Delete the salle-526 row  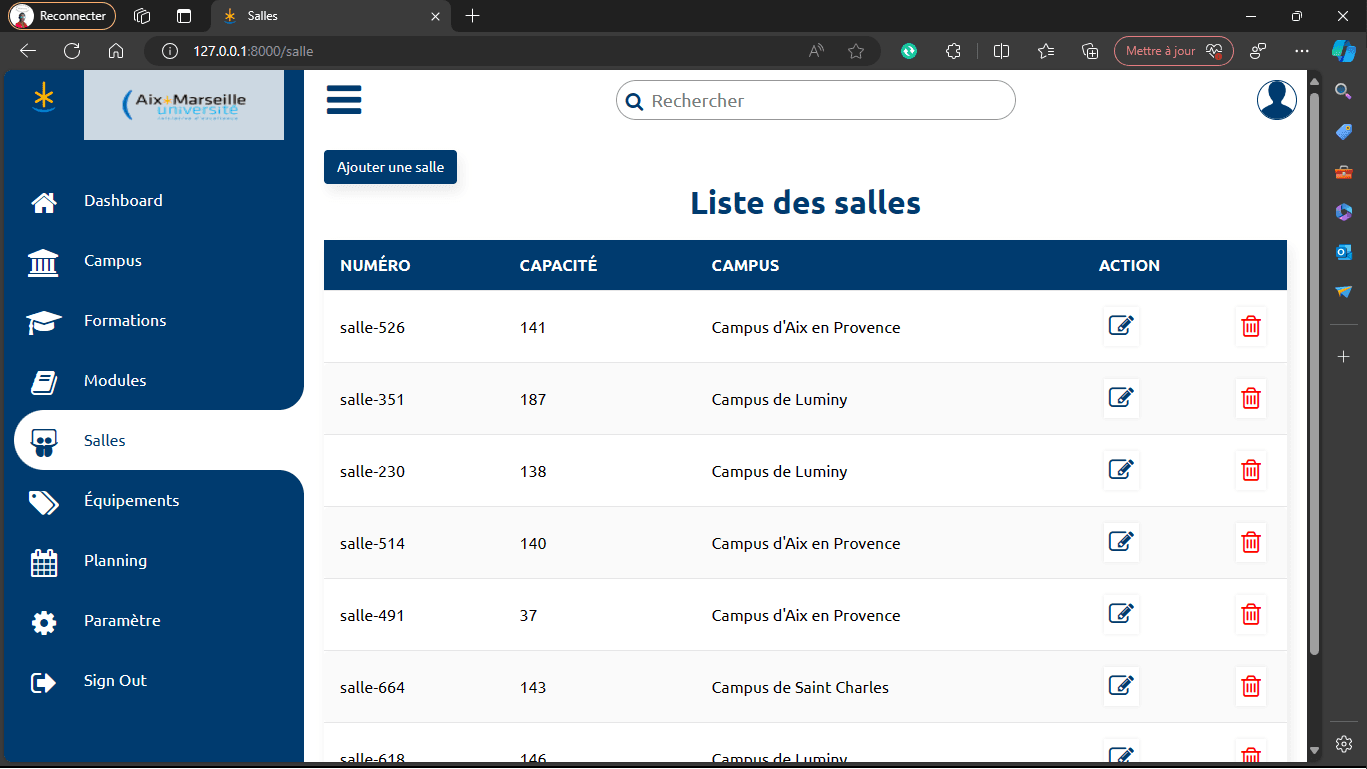tap(1250, 326)
